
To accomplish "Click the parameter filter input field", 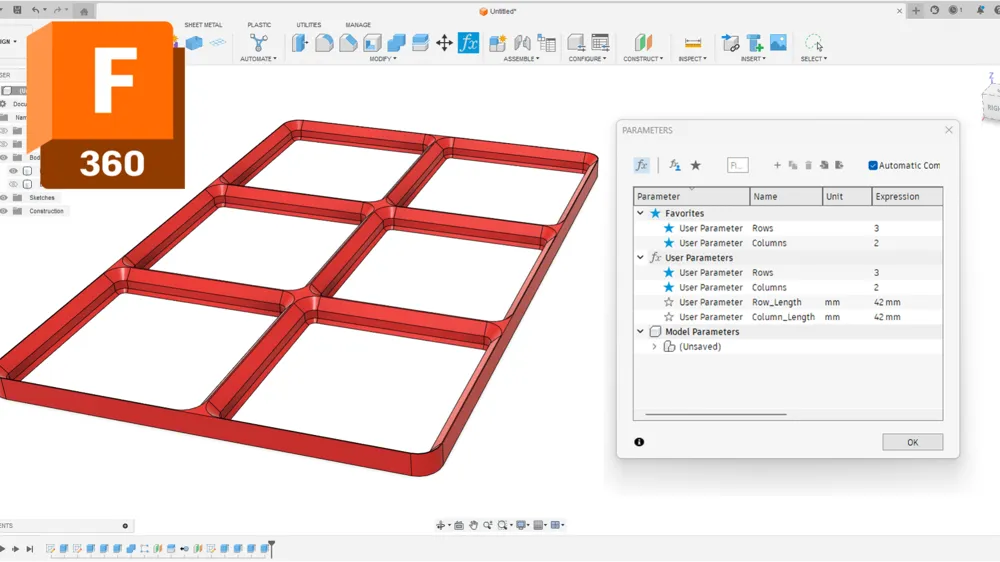I will click(x=738, y=165).
